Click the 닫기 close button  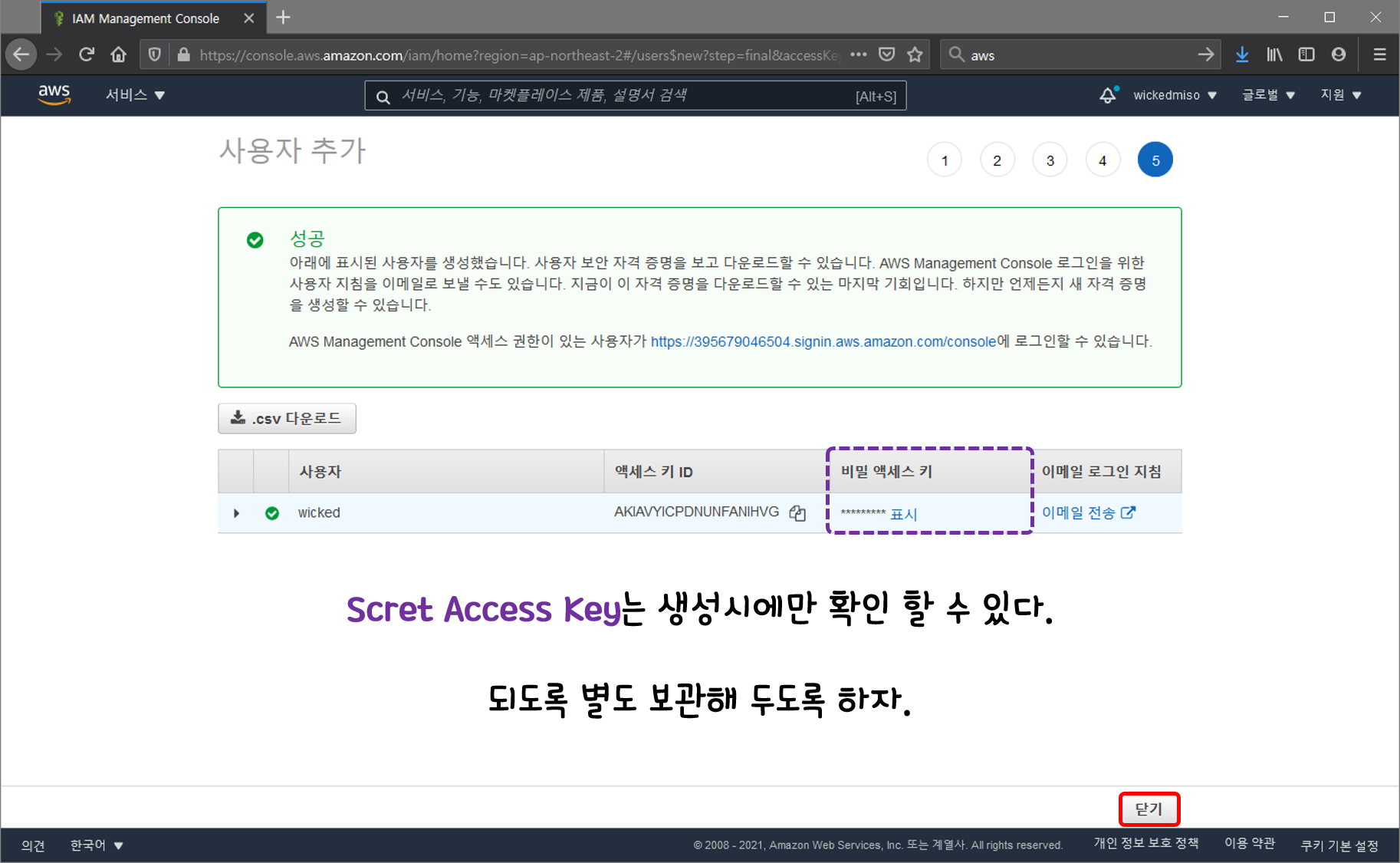(x=1149, y=809)
